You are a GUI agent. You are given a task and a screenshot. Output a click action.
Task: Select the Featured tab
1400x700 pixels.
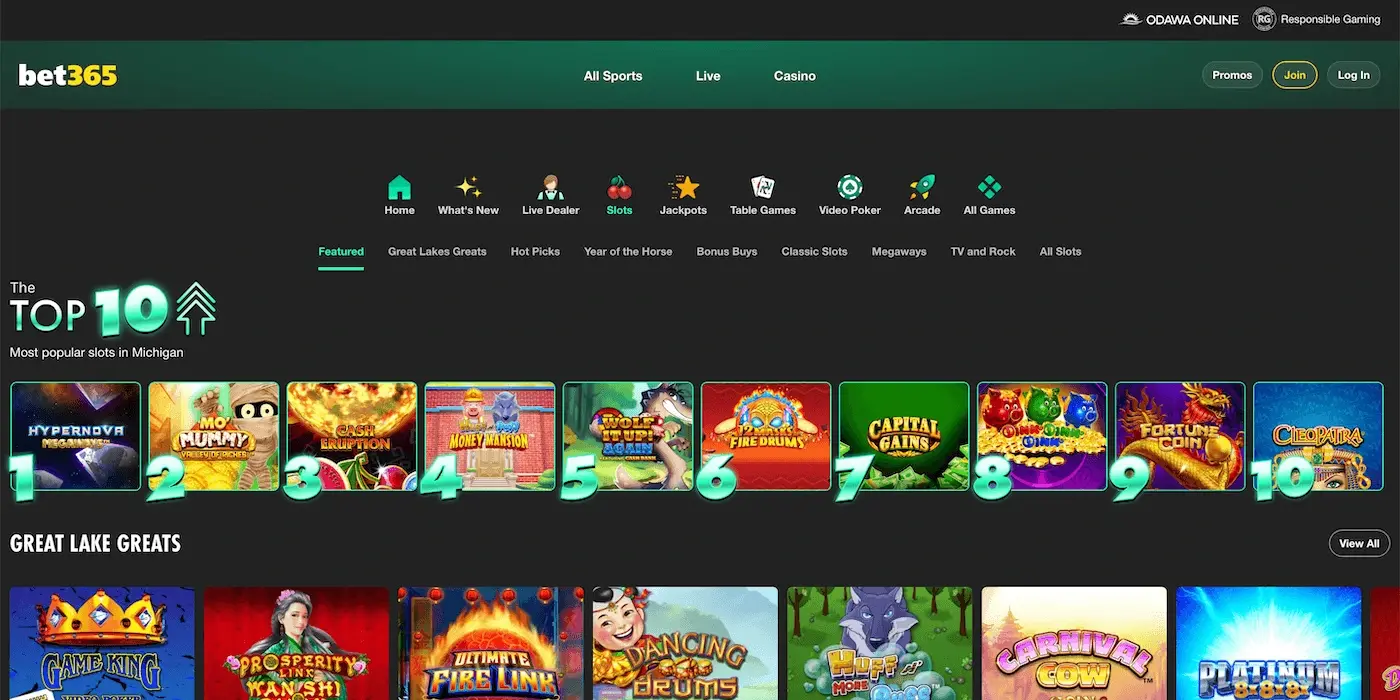click(x=341, y=252)
